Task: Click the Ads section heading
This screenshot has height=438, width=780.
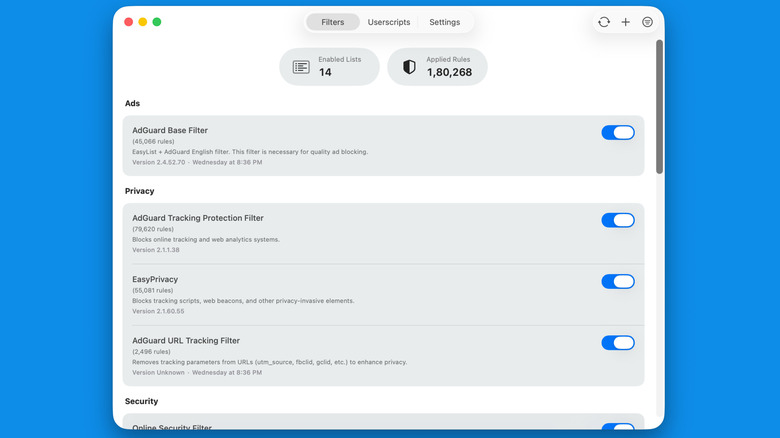Action: pyautogui.click(x=132, y=104)
